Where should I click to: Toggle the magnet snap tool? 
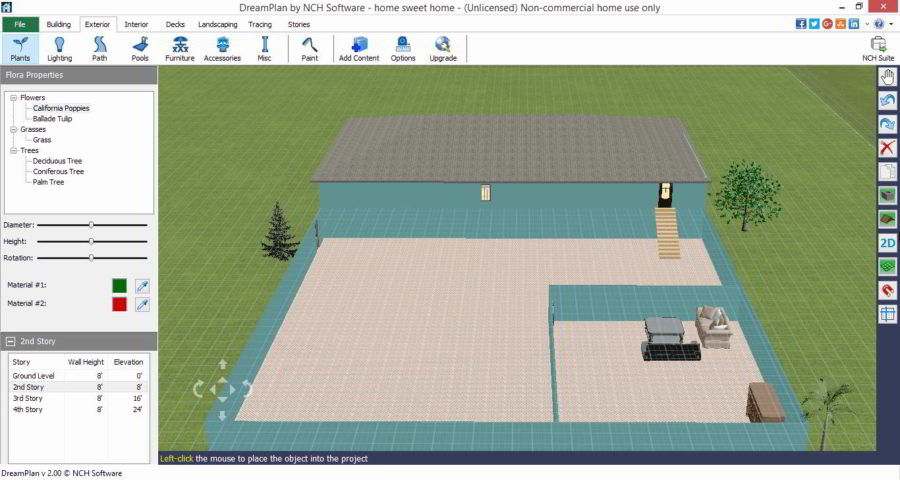click(887, 290)
